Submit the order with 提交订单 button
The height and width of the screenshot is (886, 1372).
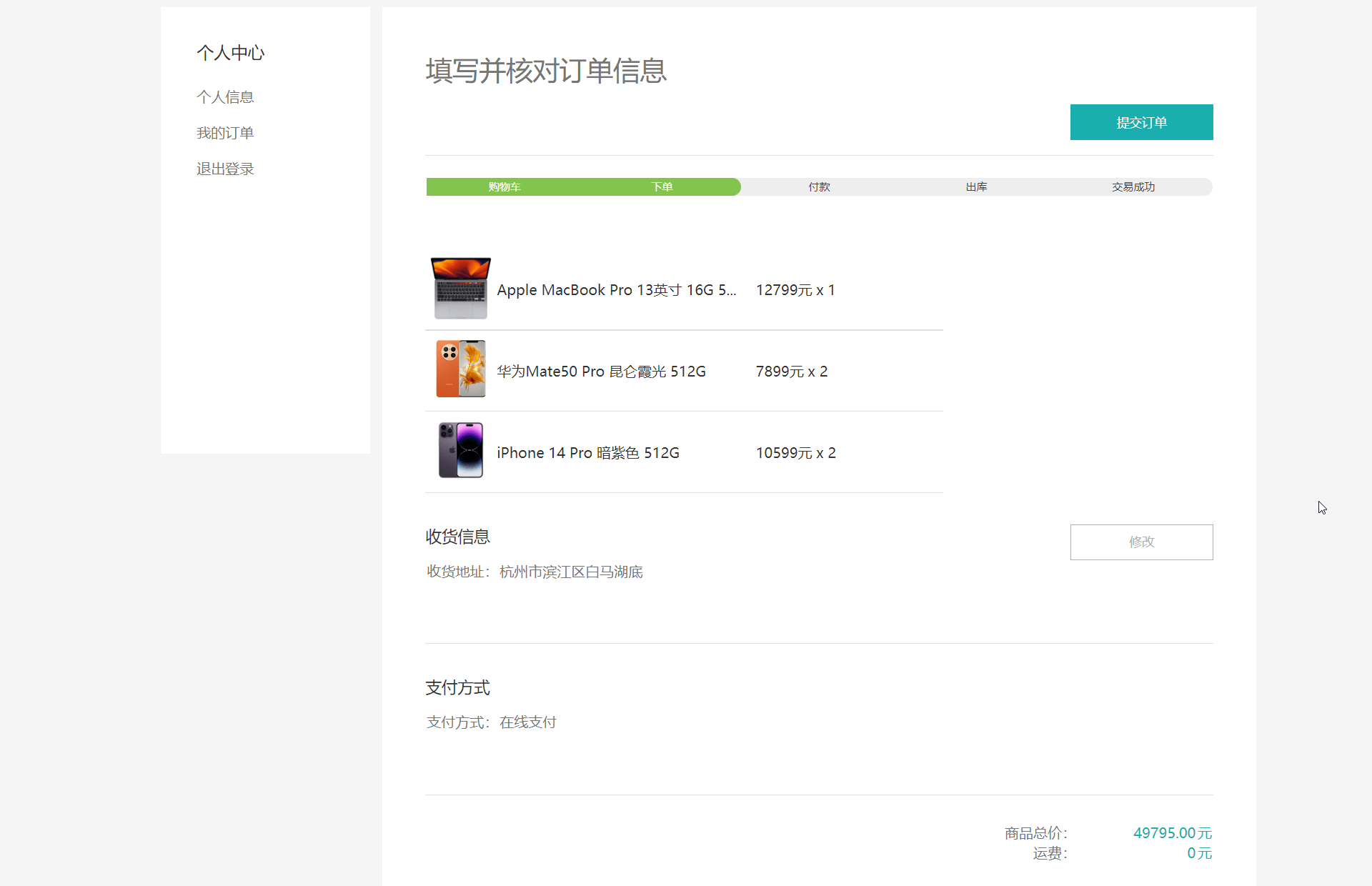(1141, 122)
